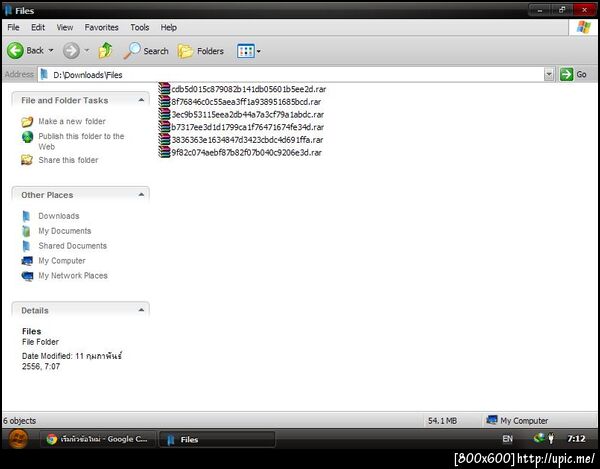Switch to Google Chrome taskbar button
The image size is (600, 469).
(x=98, y=439)
